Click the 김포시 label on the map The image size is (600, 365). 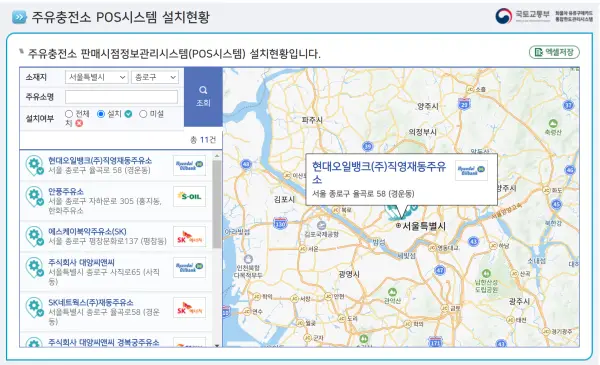point(284,199)
